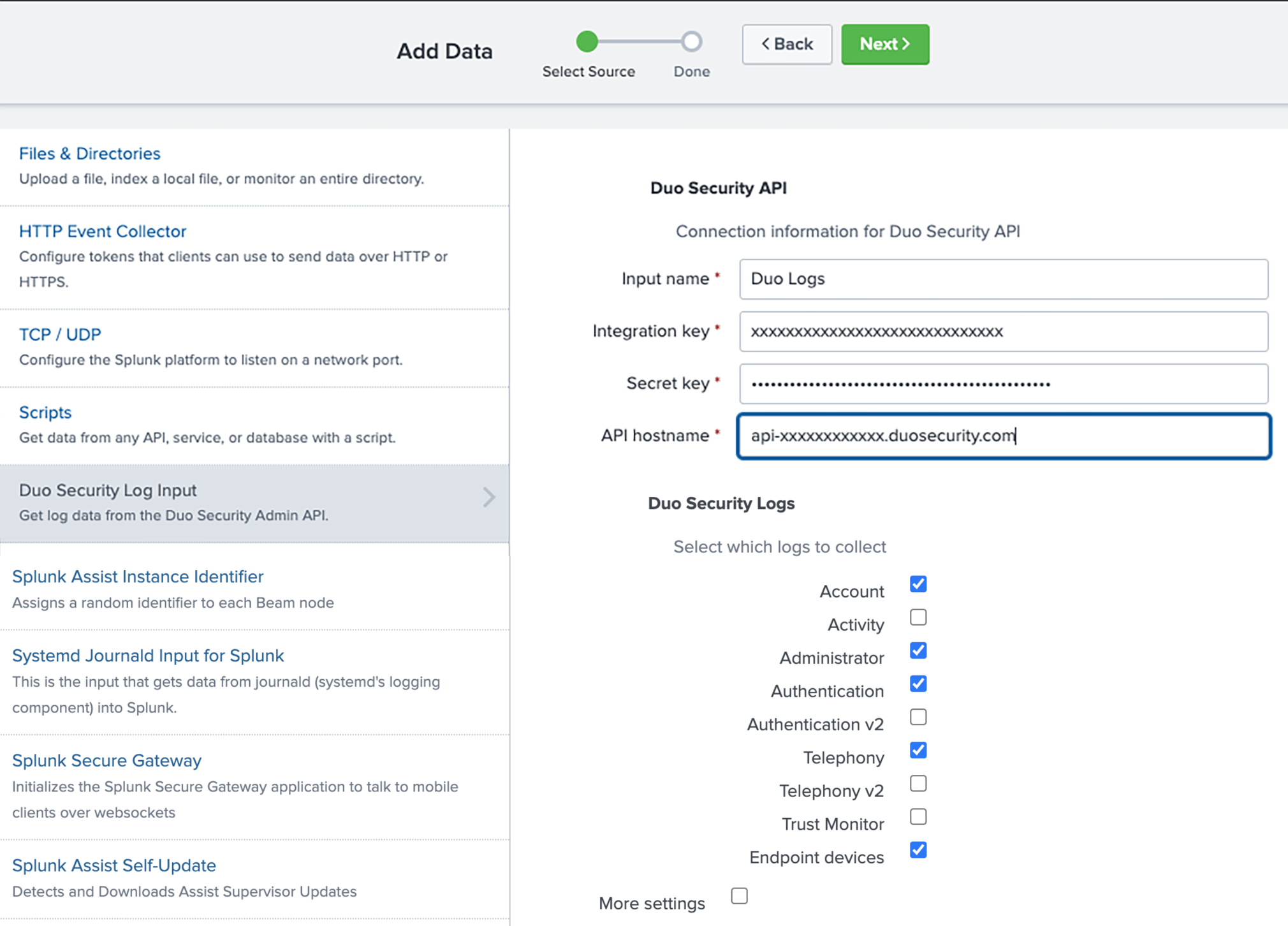Click the Select Source progress dot
This screenshot has width=1288, height=926.
587,41
